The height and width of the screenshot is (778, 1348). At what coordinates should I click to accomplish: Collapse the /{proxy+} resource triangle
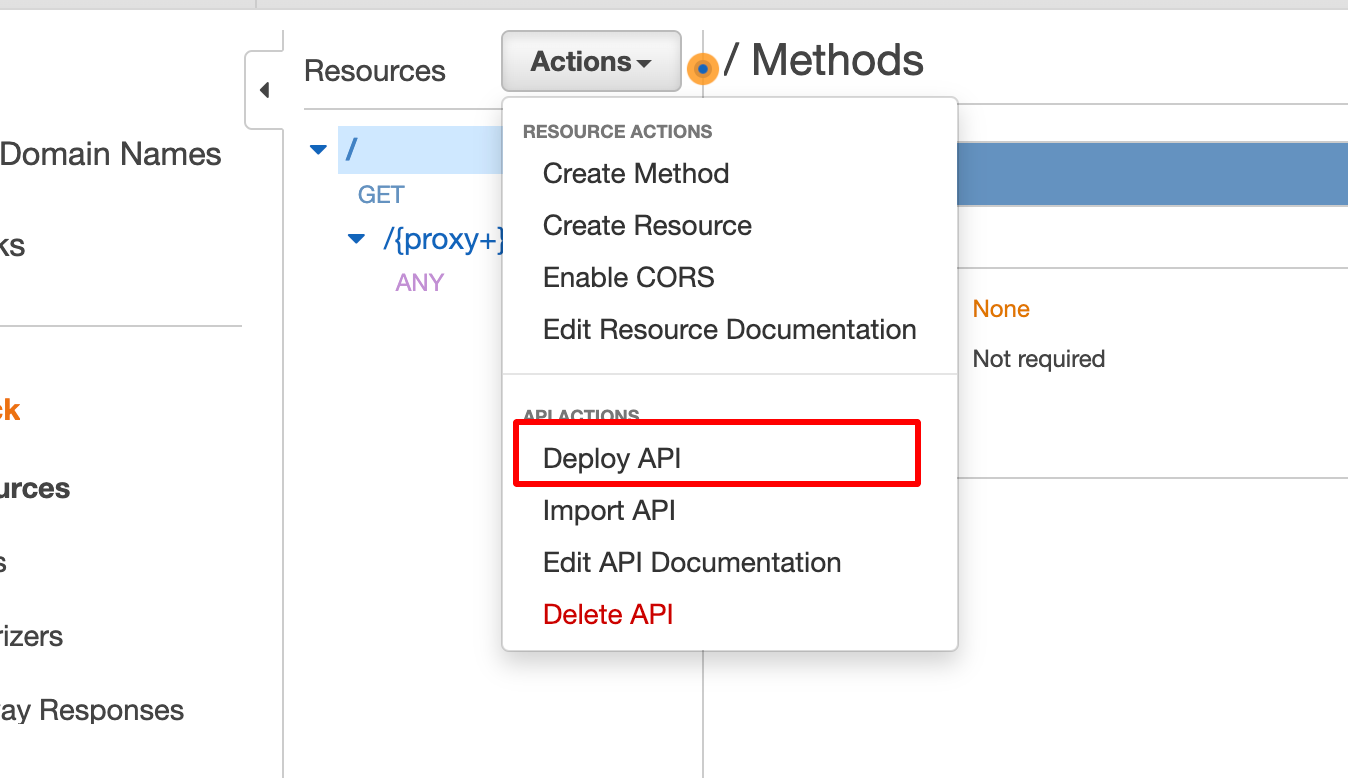(356, 240)
